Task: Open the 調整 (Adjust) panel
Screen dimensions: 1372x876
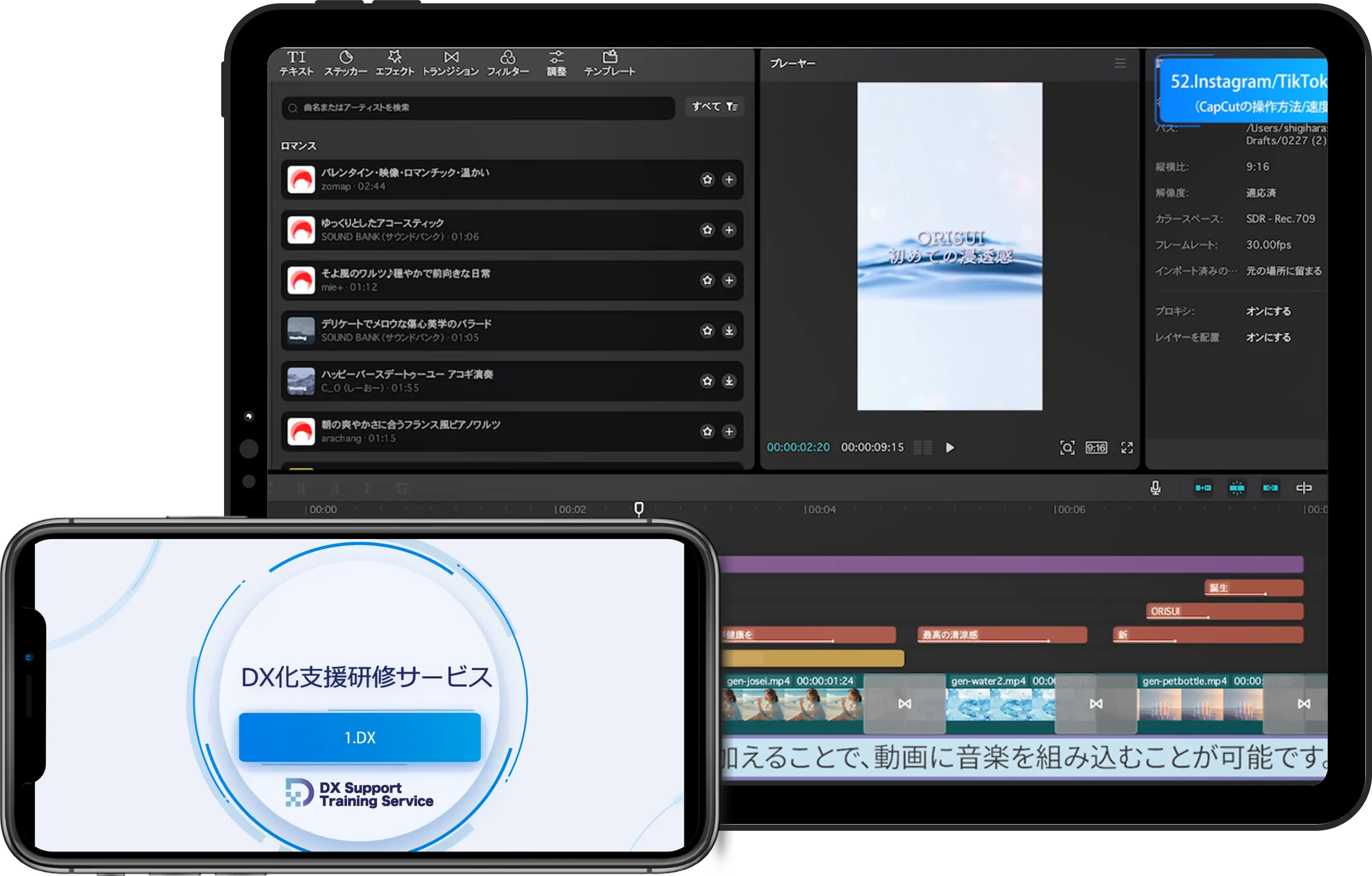Action: (557, 63)
